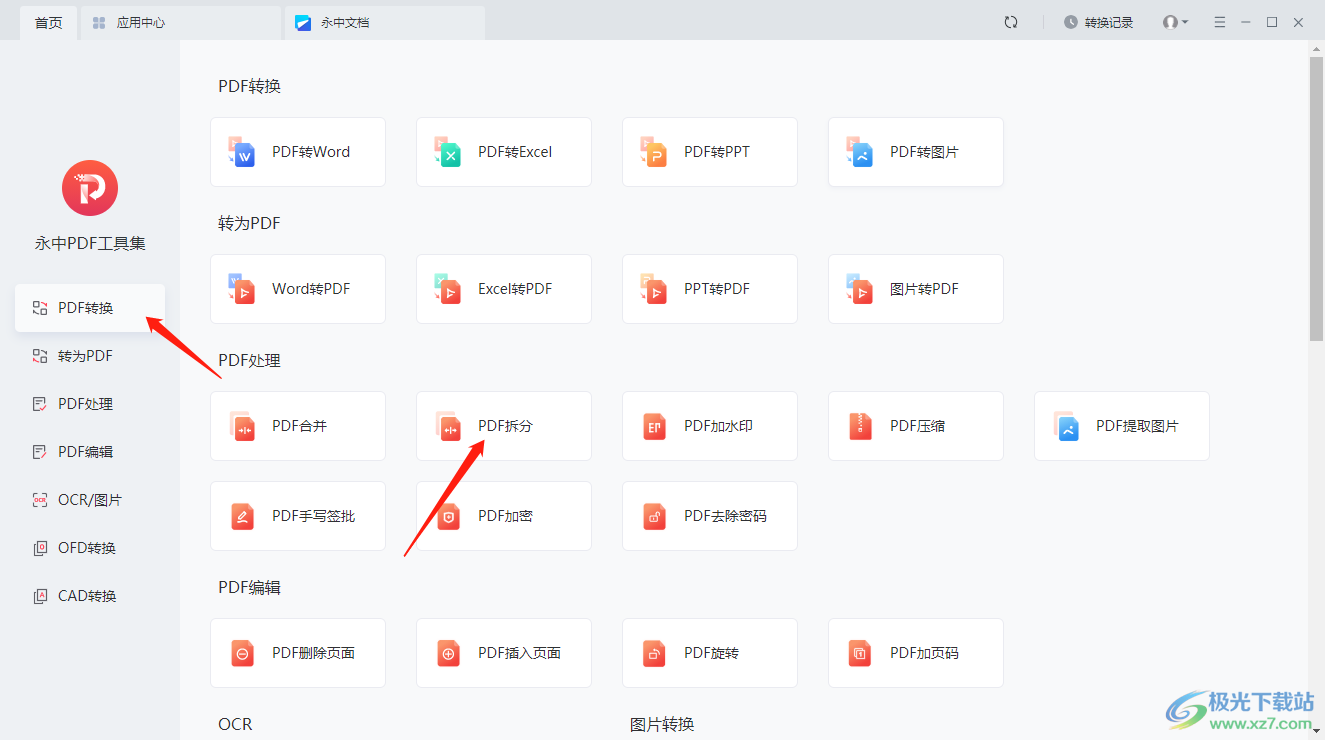
Task: Click the OCR section heading
Action: (235, 724)
